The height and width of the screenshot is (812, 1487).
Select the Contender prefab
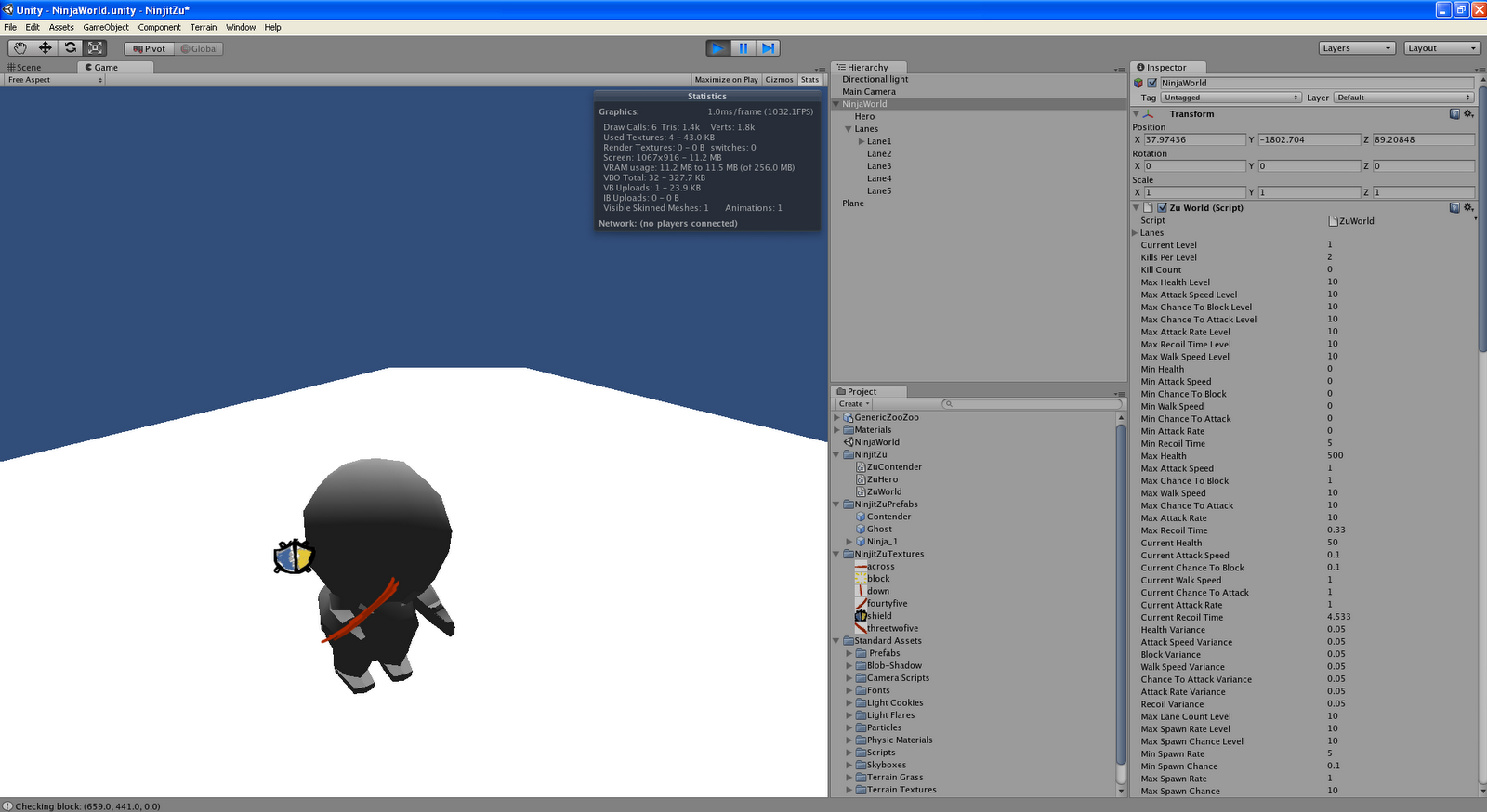[x=883, y=517]
